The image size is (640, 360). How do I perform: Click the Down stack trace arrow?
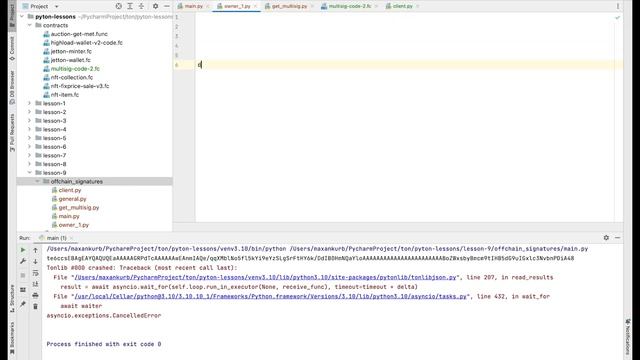(36, 261)
